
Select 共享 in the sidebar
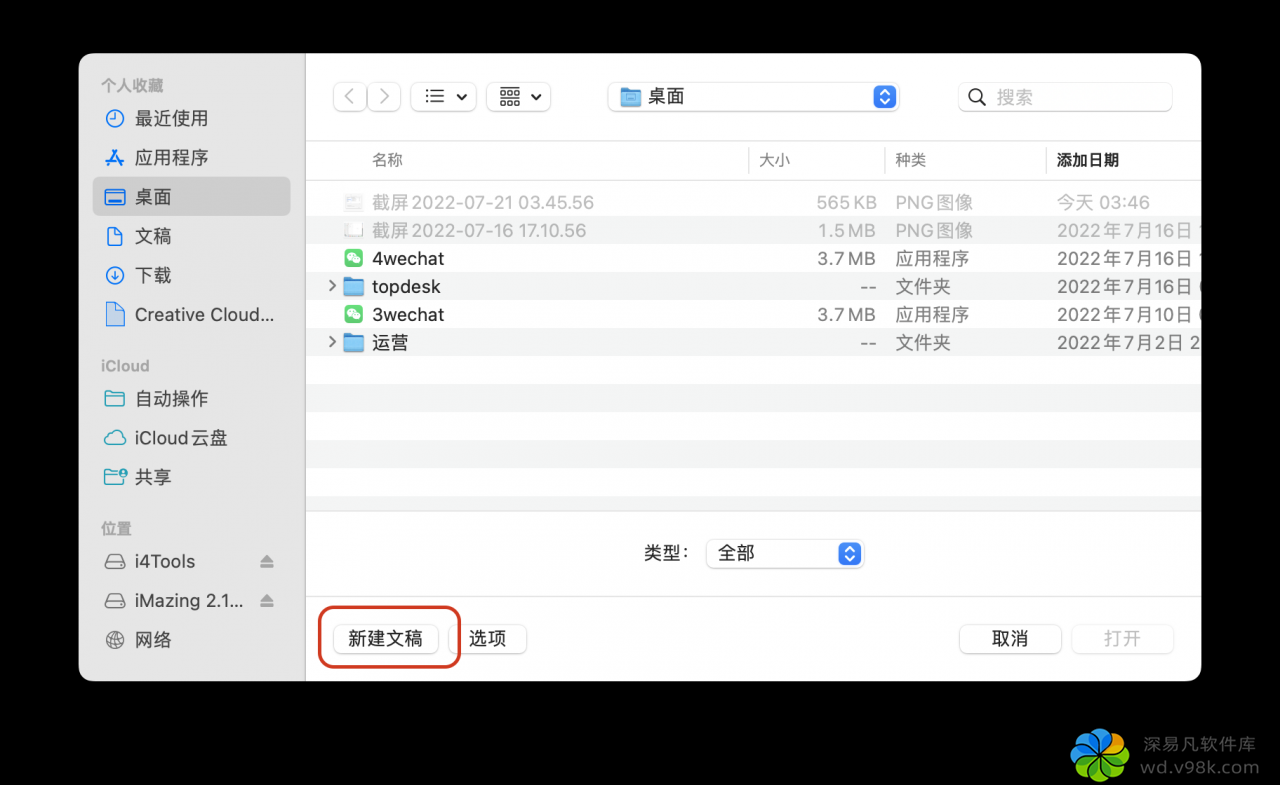(192, 477)
